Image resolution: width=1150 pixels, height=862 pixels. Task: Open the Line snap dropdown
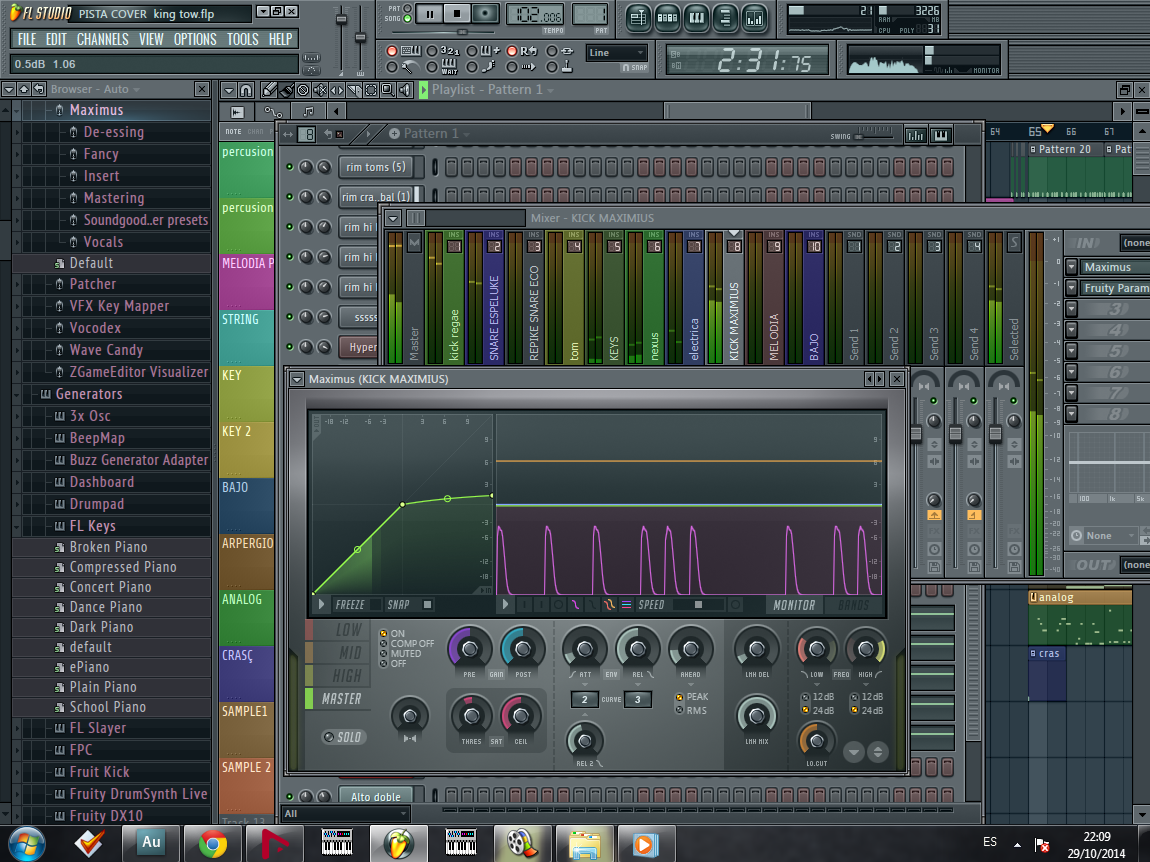tap(616, 53)
